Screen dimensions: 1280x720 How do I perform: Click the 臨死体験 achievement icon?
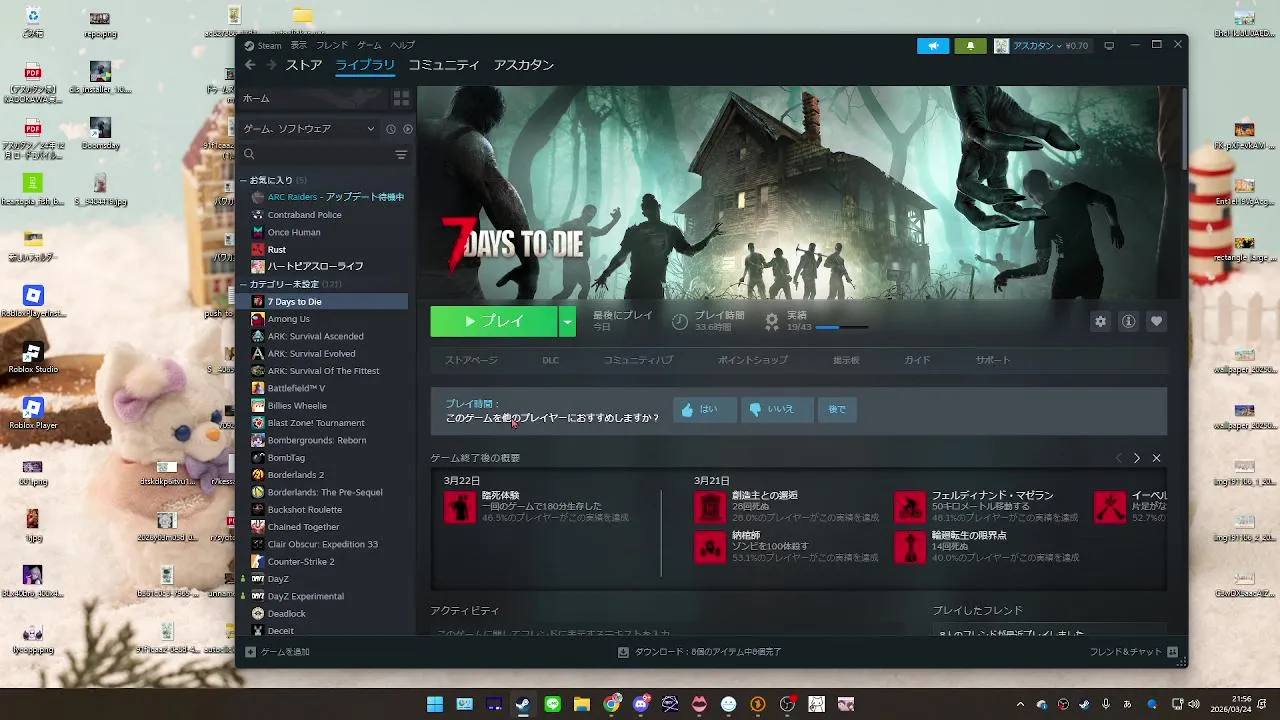tap(460, 507)
